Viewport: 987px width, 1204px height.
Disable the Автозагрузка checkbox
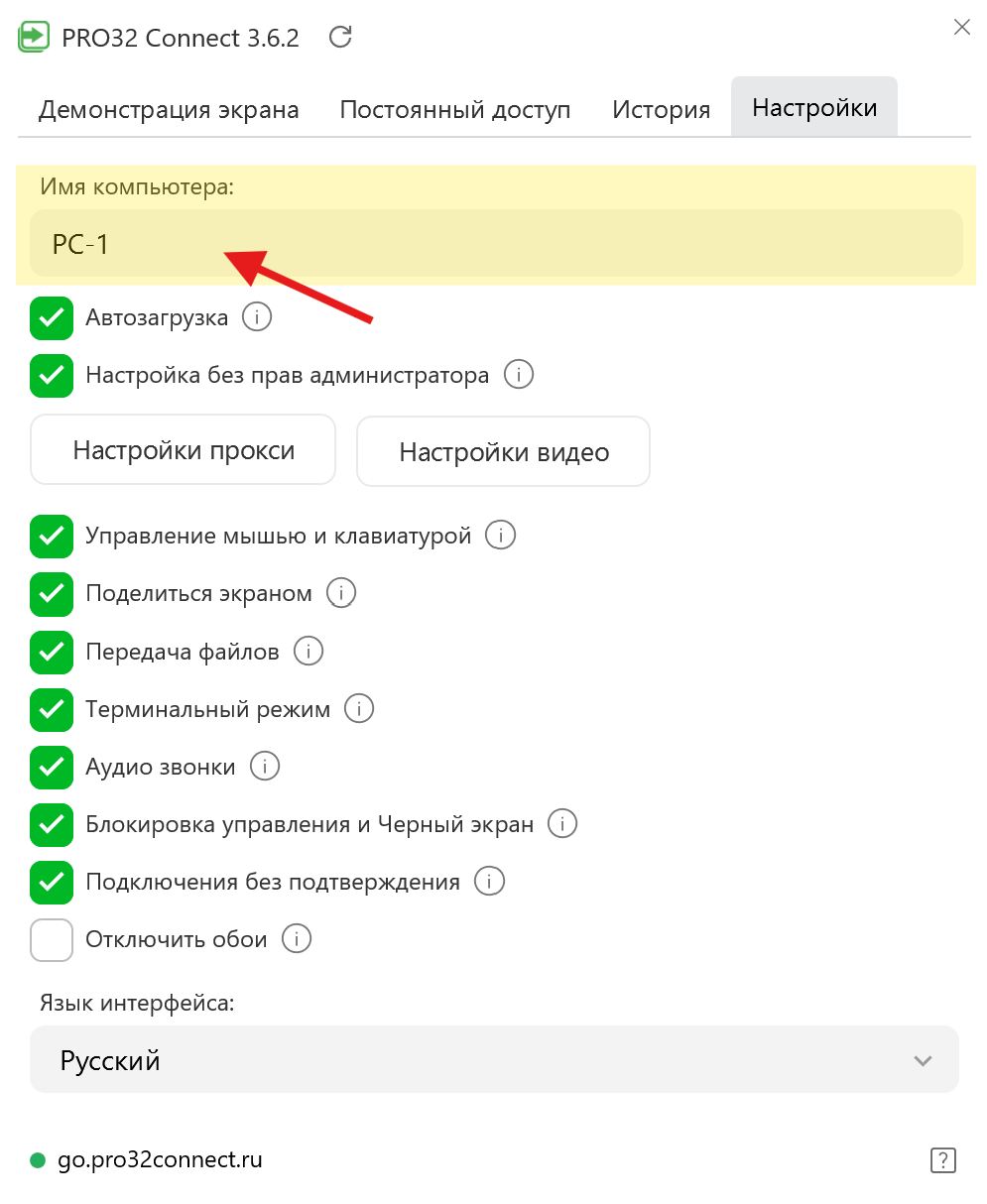52,318
